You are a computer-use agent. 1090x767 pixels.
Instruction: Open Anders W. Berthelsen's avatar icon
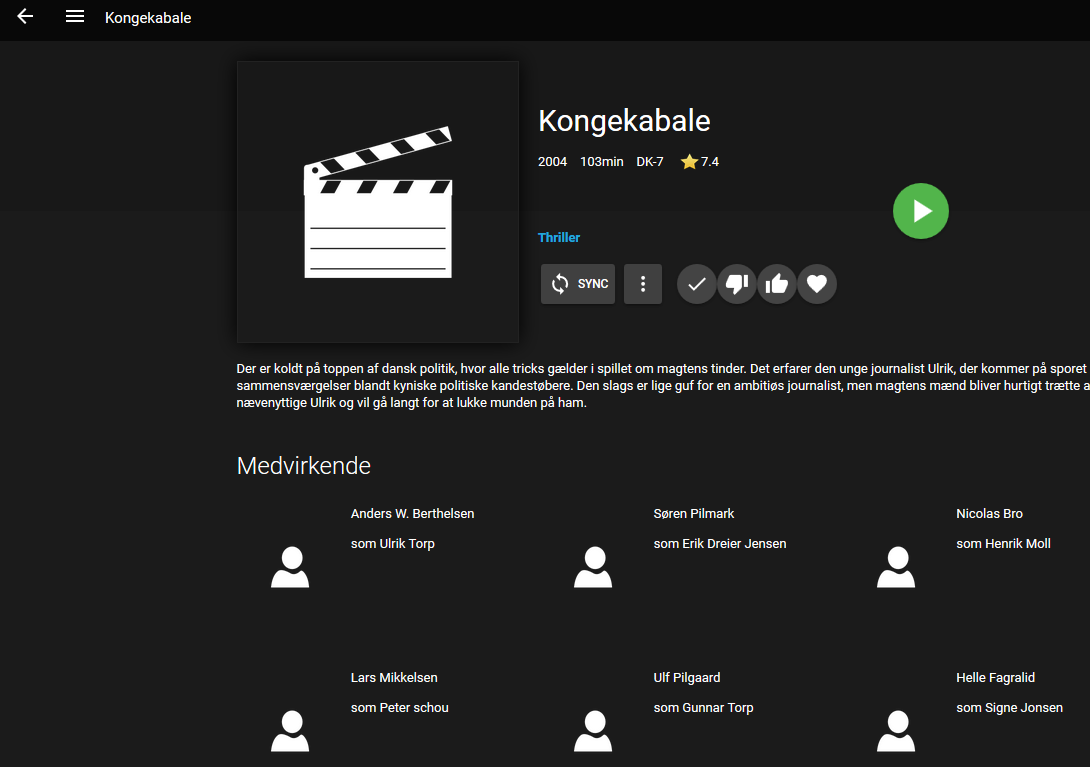[290, 567]
